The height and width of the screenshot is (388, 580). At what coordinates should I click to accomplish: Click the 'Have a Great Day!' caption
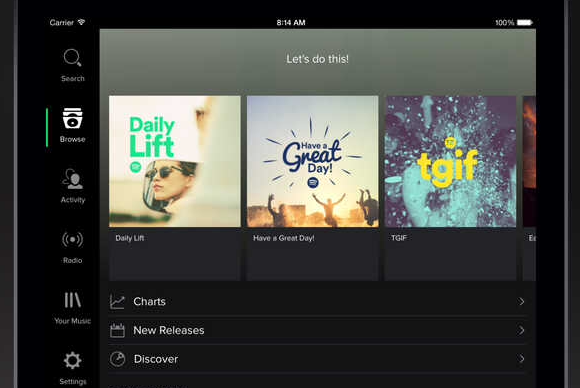click(284, 238)
